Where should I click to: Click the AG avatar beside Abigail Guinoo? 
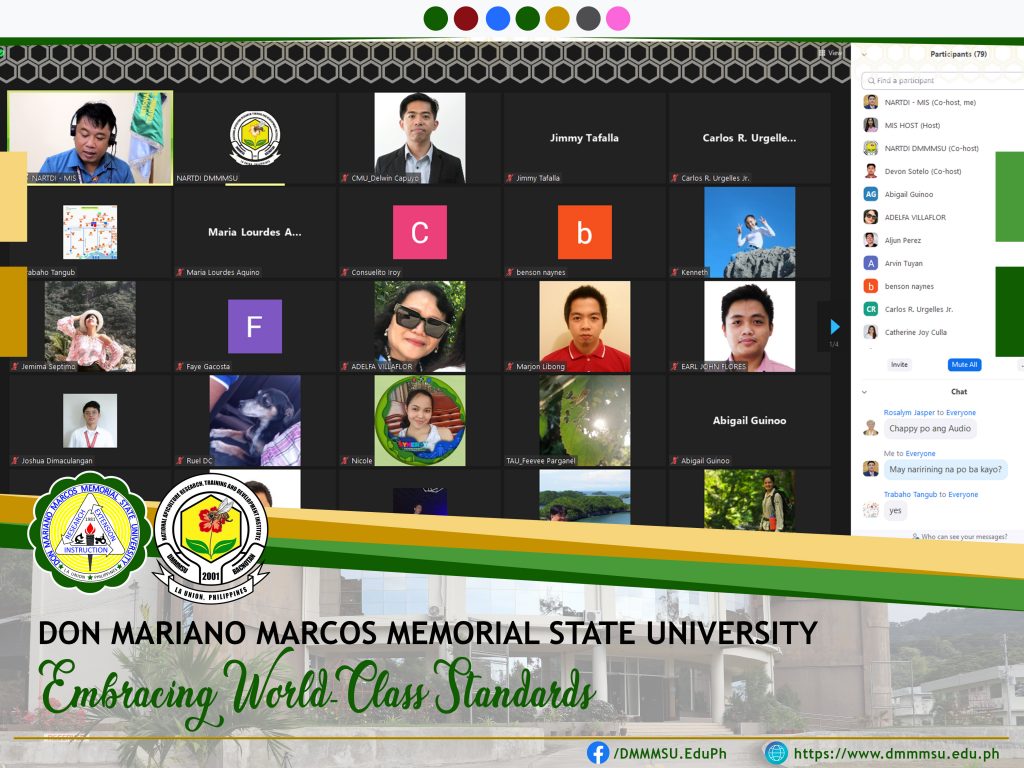(x=871, y=194)
